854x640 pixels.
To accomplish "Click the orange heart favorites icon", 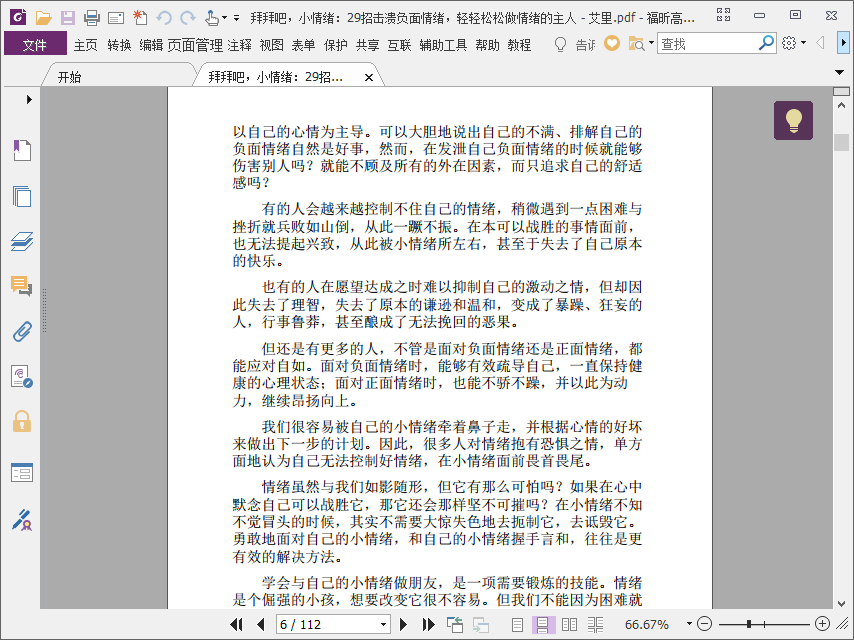I will [x=612, y=43].
